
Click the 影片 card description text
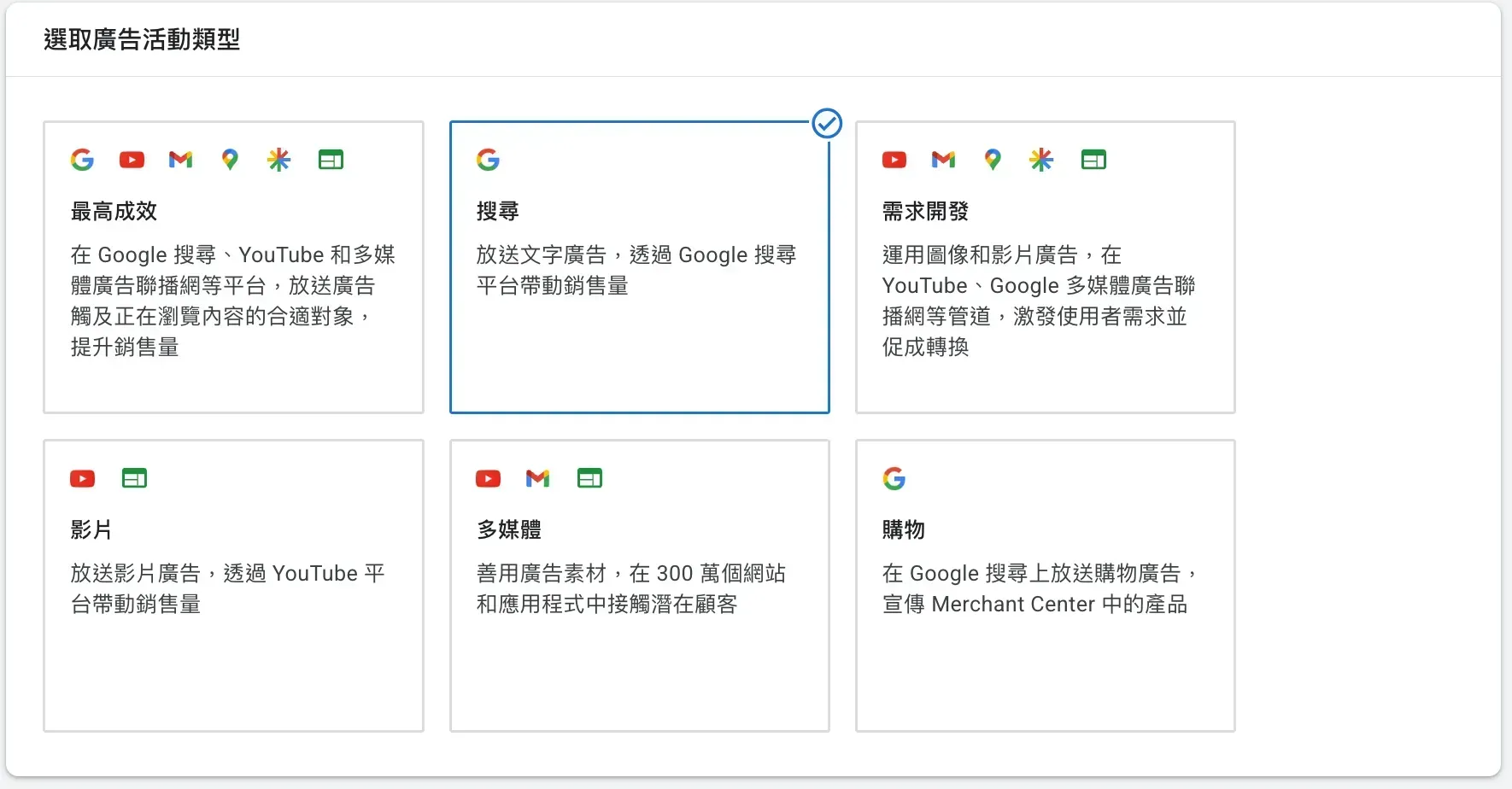[227, 588]
